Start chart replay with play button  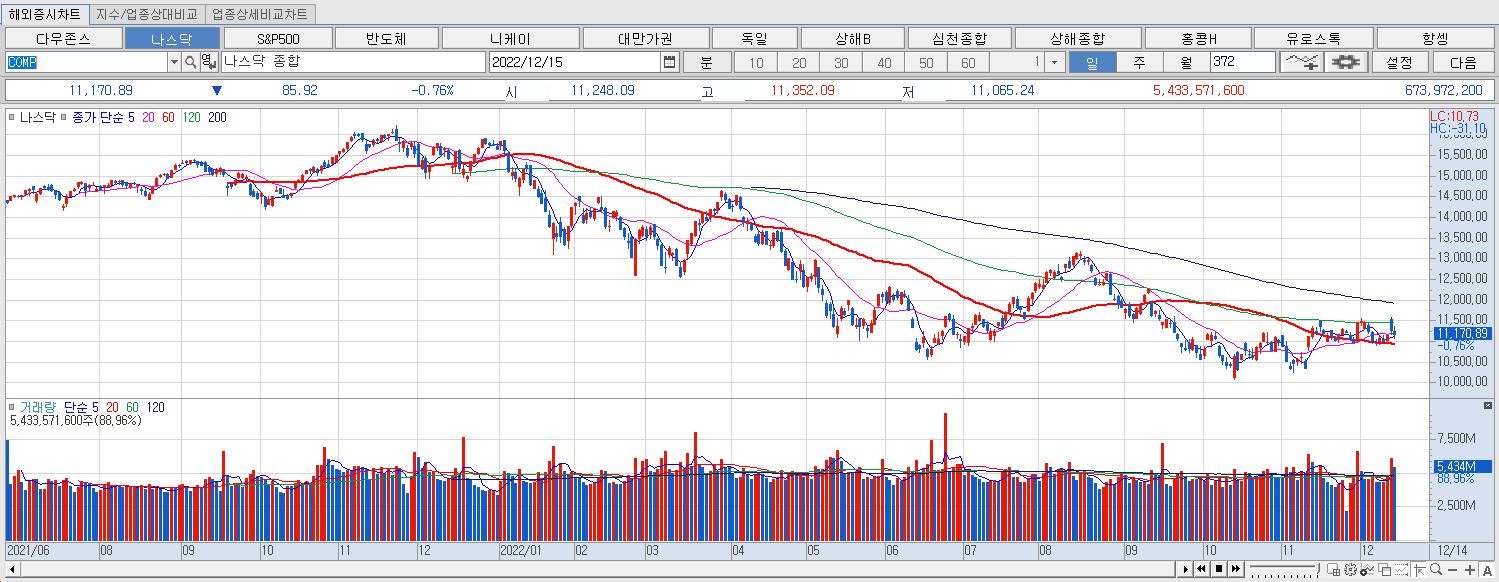[1186, 569]
